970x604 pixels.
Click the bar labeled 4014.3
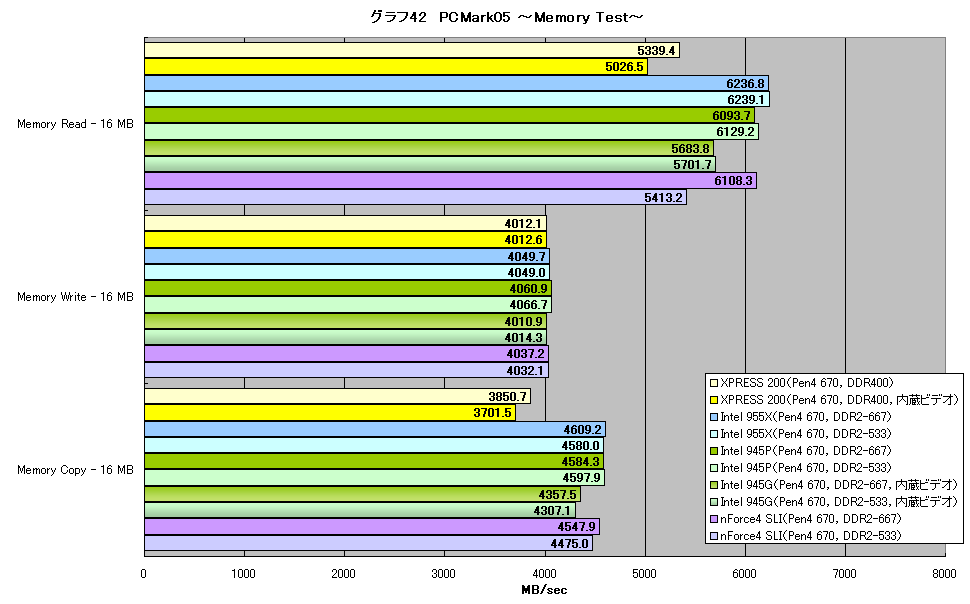tap(345, 337)
